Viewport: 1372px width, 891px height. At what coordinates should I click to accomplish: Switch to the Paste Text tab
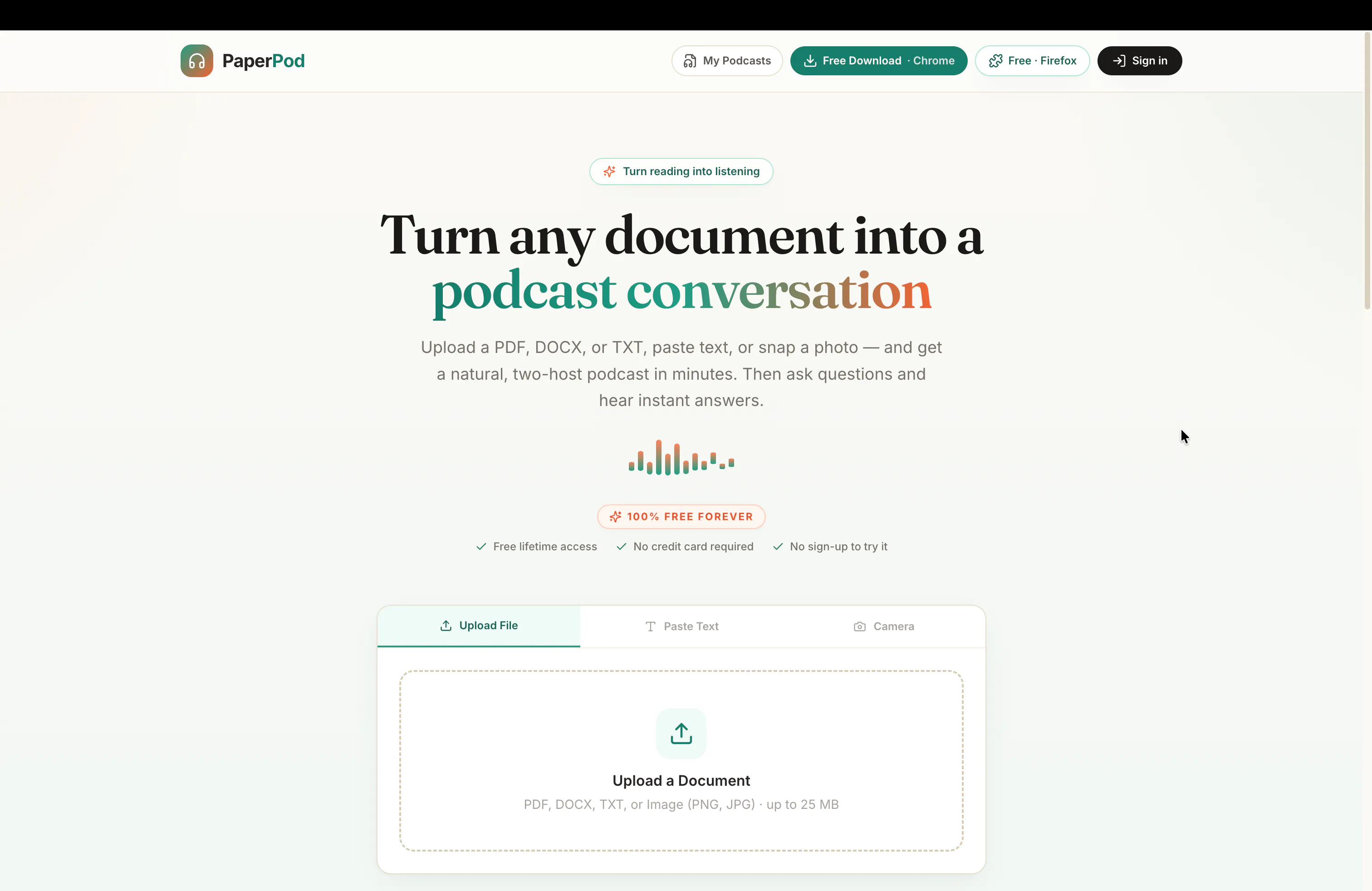pyautogui.click(x=681, y=627)
